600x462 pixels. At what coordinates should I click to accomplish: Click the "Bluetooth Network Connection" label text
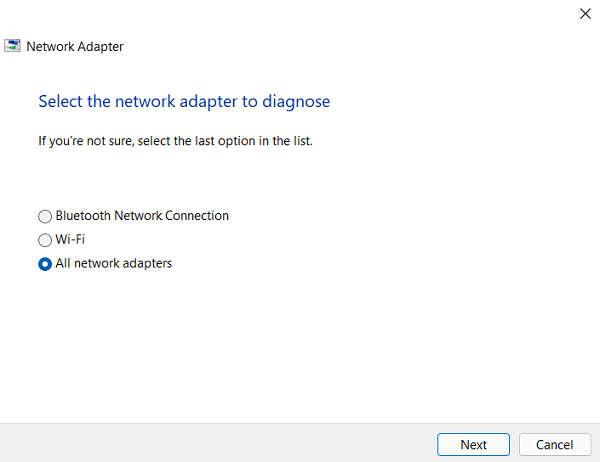click(x=142, y=216)
